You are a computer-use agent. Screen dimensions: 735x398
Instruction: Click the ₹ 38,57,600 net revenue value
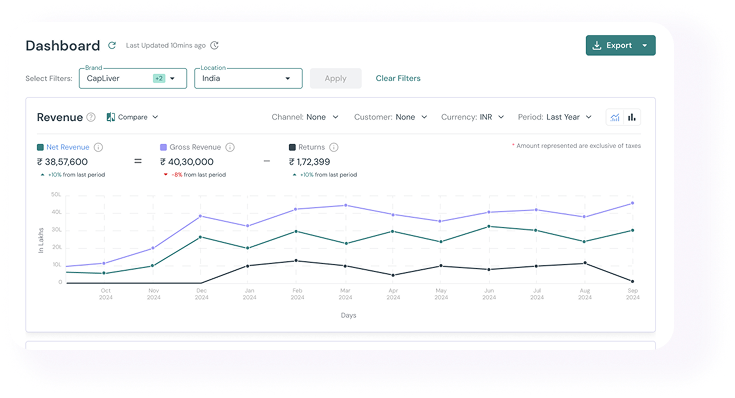click(62, 162)
